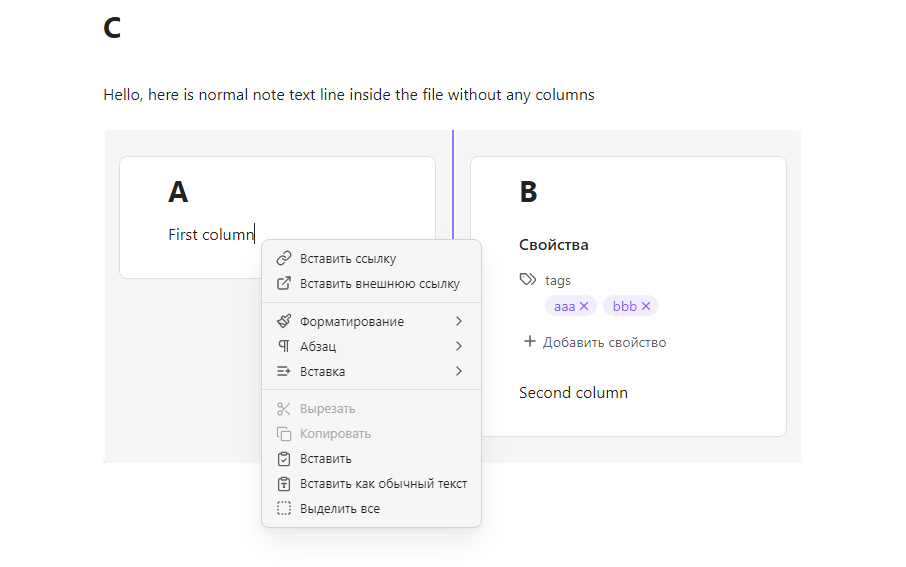Click Добавить свойство button
This screenshot has width=906, height=567.
click(x=595, y=342)
